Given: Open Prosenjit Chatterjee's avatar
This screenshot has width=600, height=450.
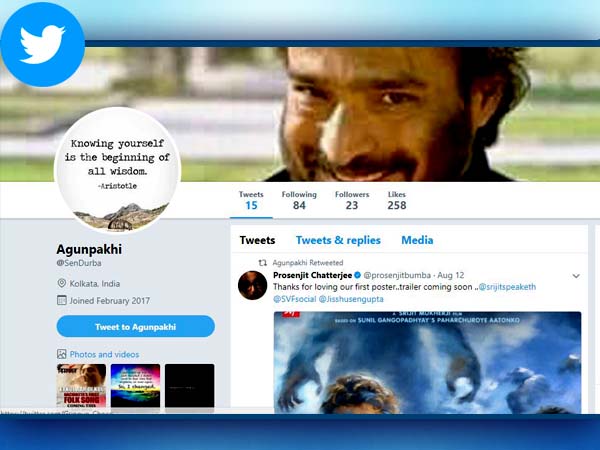Looking at the screenshot, I should click(x=253, y=285).
